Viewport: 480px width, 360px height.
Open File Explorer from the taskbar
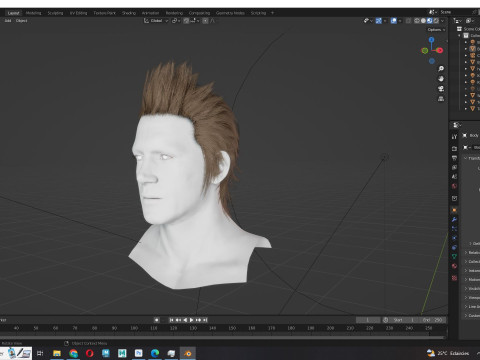(57, 353)
